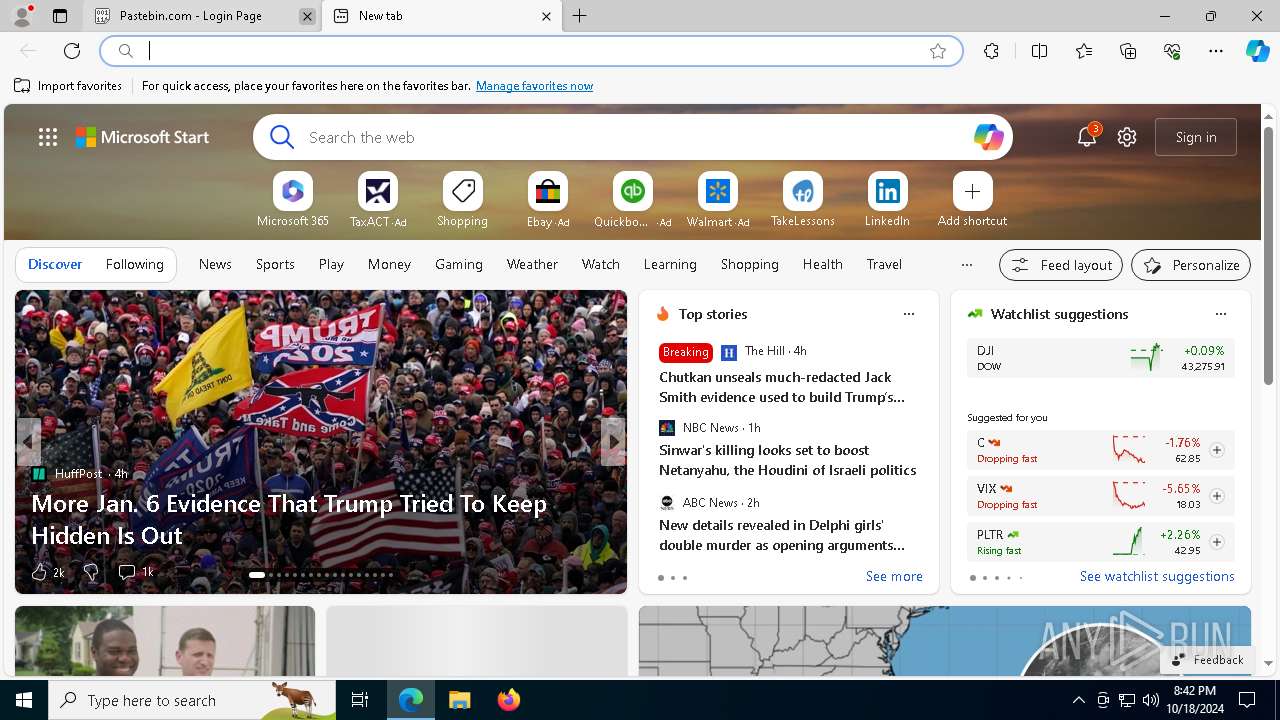
Task: Select the Weather category
Action: (x=532, y=264)
